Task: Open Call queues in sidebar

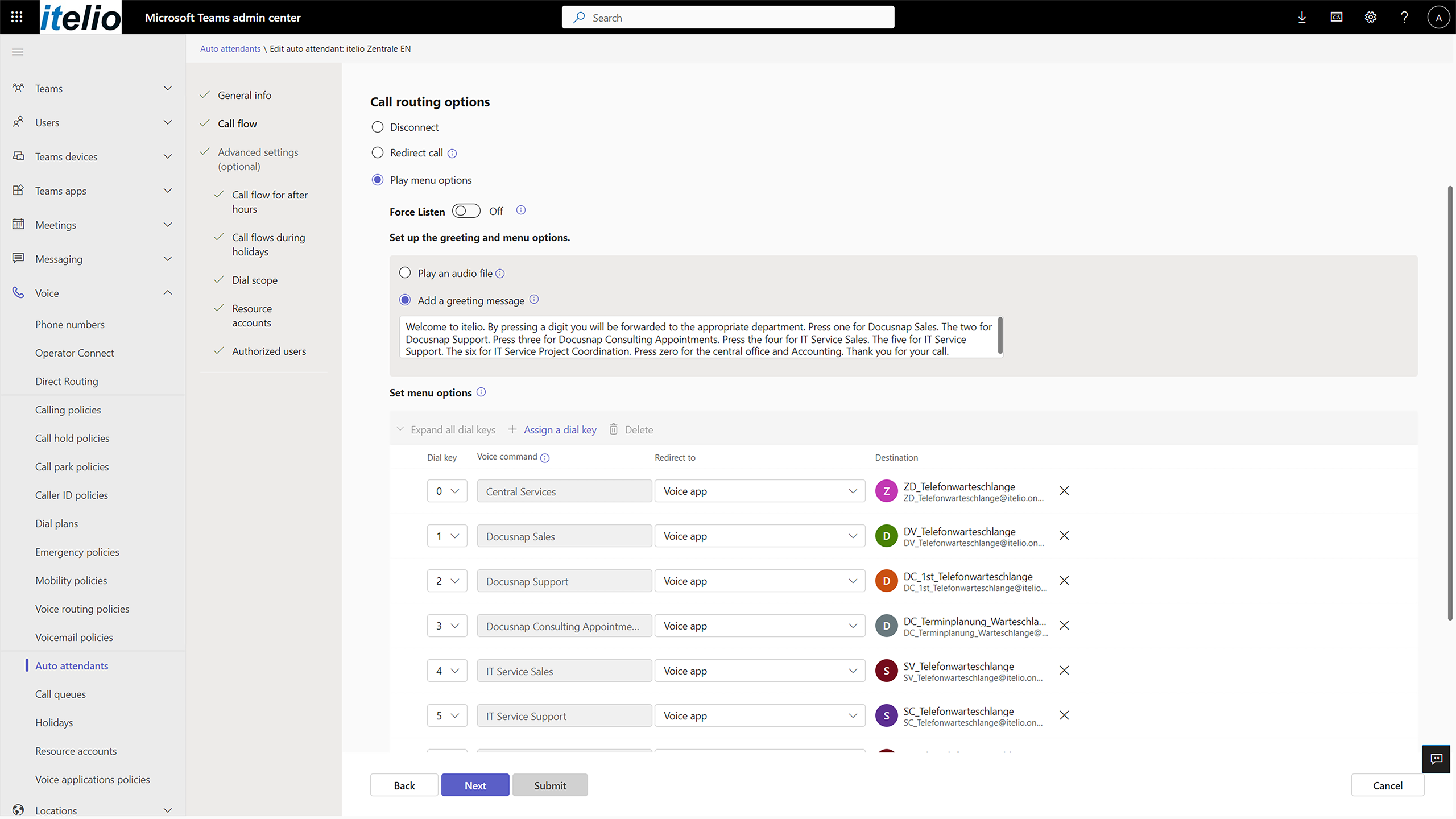Action: 60,694
